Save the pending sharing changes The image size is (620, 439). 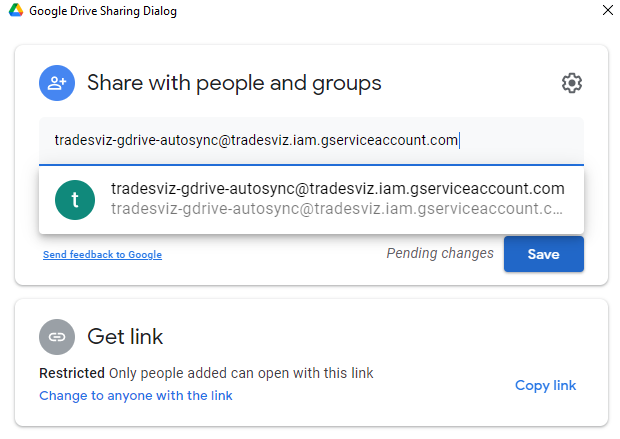click(x=544, y=254)
